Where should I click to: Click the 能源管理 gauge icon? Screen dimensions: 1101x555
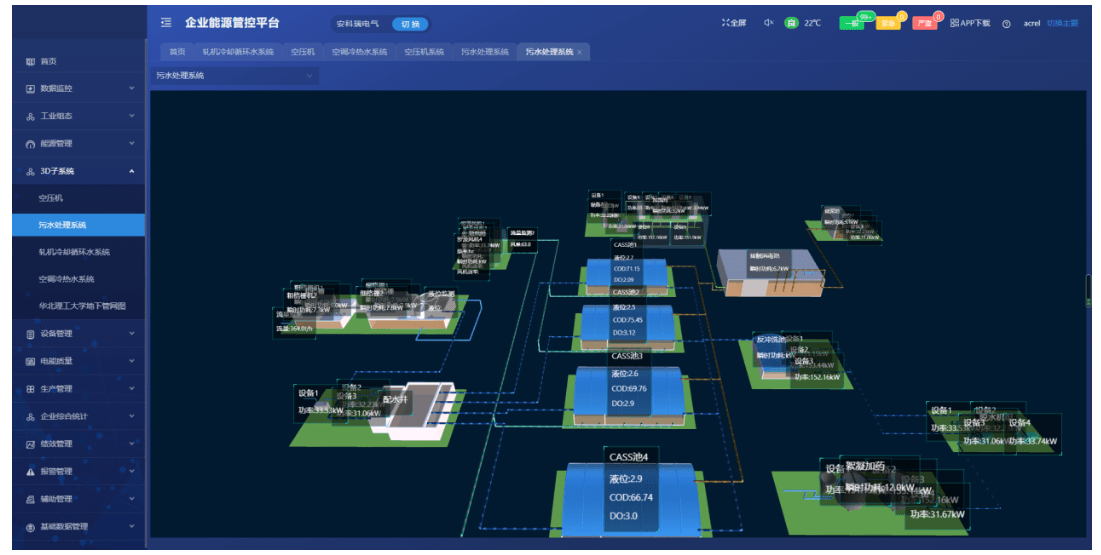(30, 144)
